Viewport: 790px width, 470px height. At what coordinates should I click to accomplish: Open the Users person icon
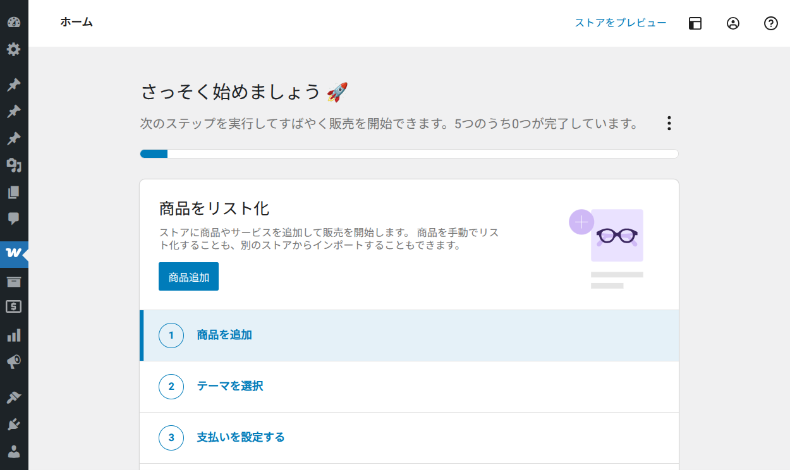click(14, 451)
